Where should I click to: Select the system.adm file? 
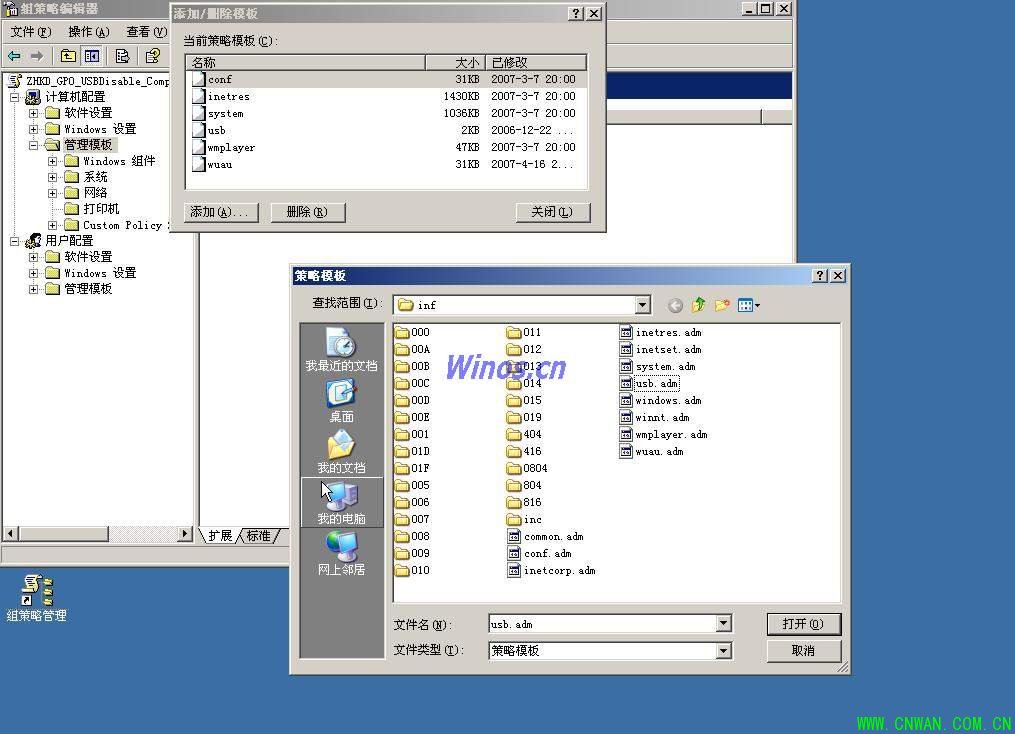point(664,367)
